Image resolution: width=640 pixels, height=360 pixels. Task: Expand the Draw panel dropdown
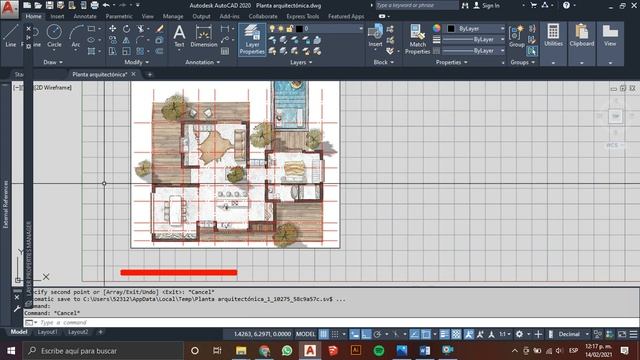(53, 62)
